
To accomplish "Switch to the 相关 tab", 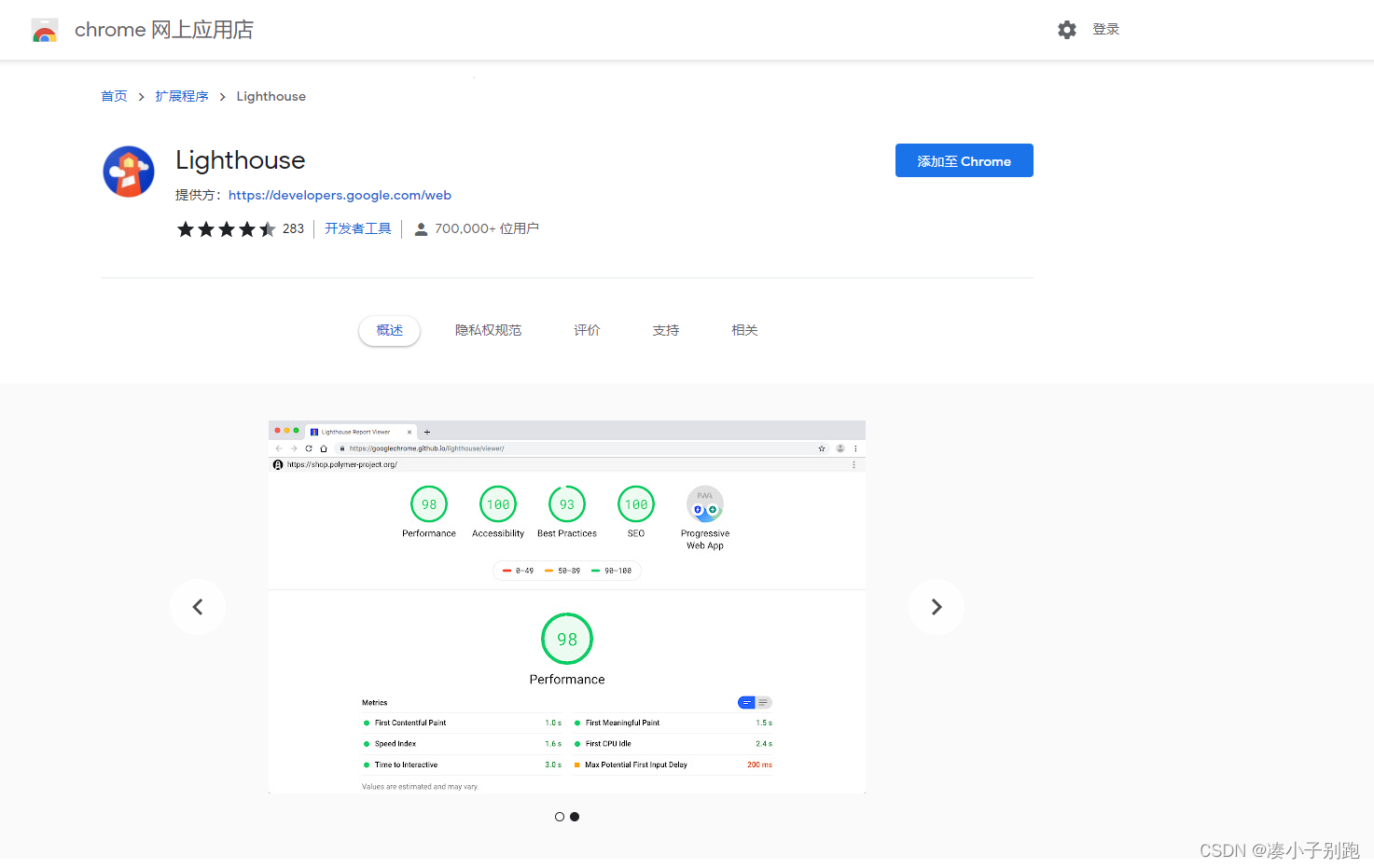I will [743, 329].
